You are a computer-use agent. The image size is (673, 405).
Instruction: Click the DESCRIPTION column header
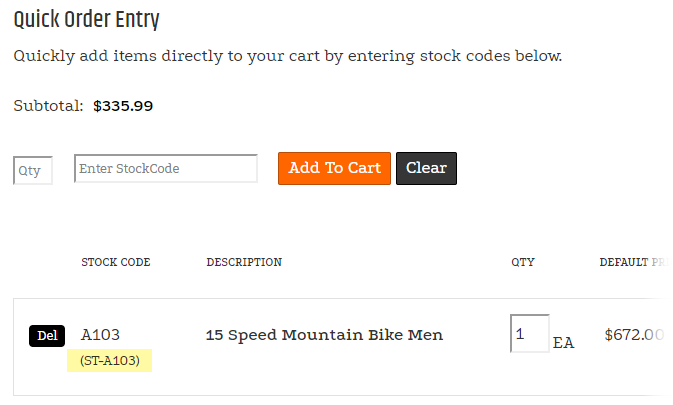(x=244, y=263)
